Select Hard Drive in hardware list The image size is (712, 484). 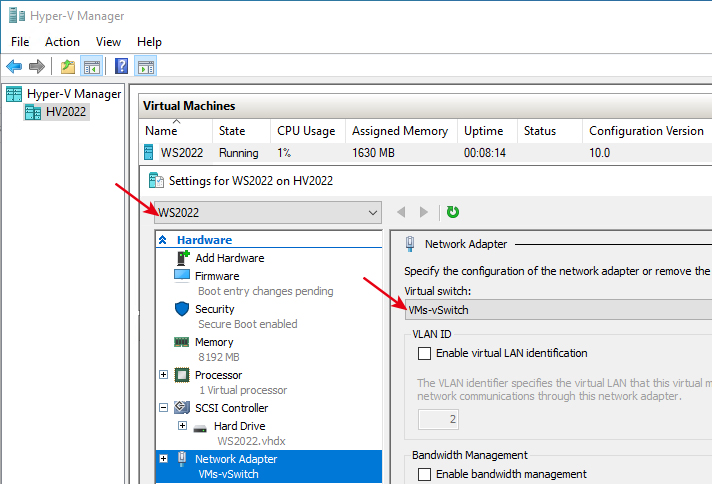[x=239, y=426]
